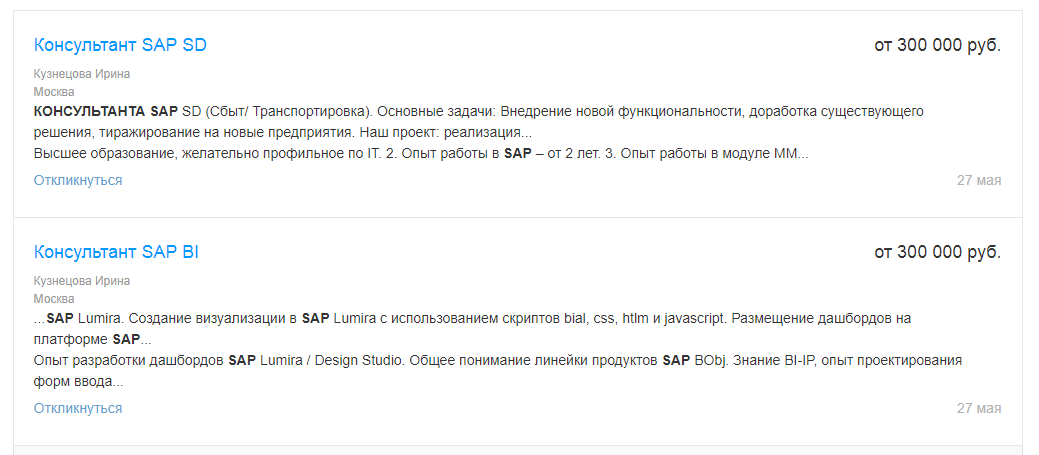Click the платформе SAP... text line

click(x=92, y=339)
